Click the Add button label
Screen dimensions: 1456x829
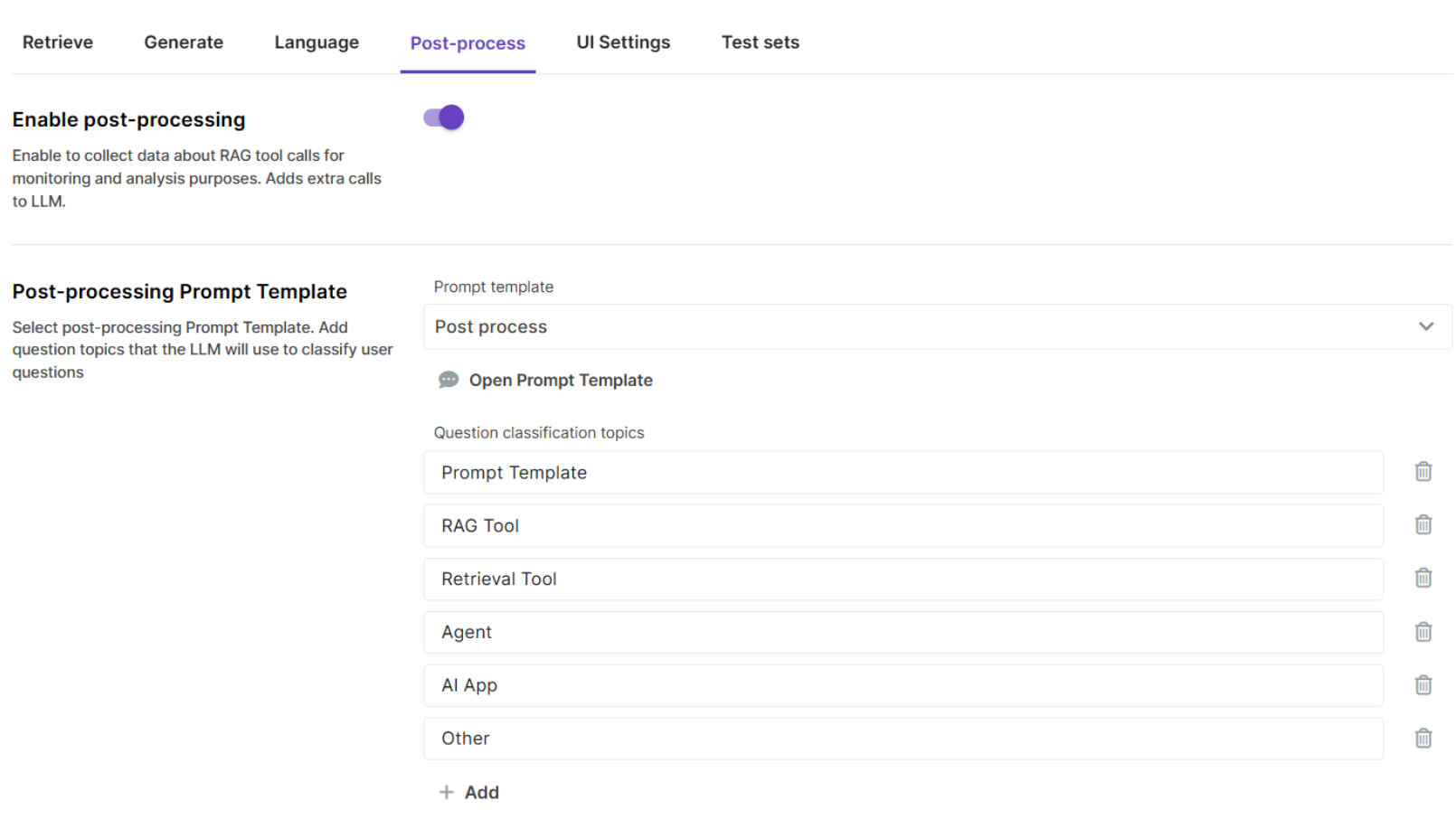coord(482,792)
